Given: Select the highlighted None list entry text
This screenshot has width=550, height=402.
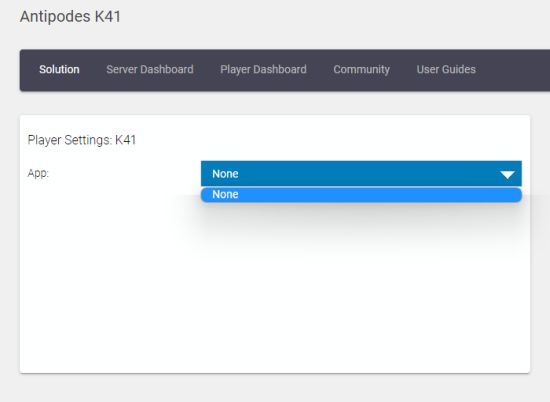Looking at the screenshot, I should pyautogui.click(x=225, y=194).
